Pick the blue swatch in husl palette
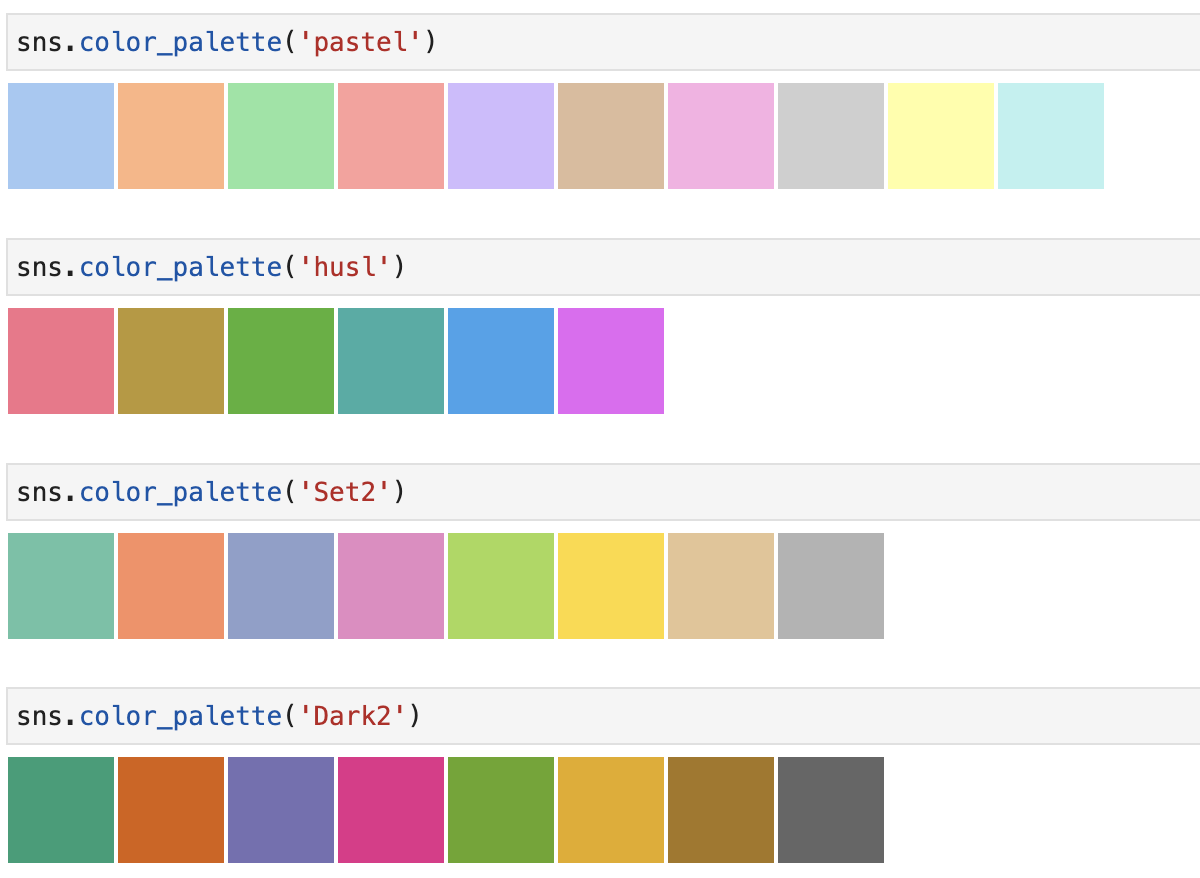This screenshot has width=1200, height=878. [x=501, y=361]
